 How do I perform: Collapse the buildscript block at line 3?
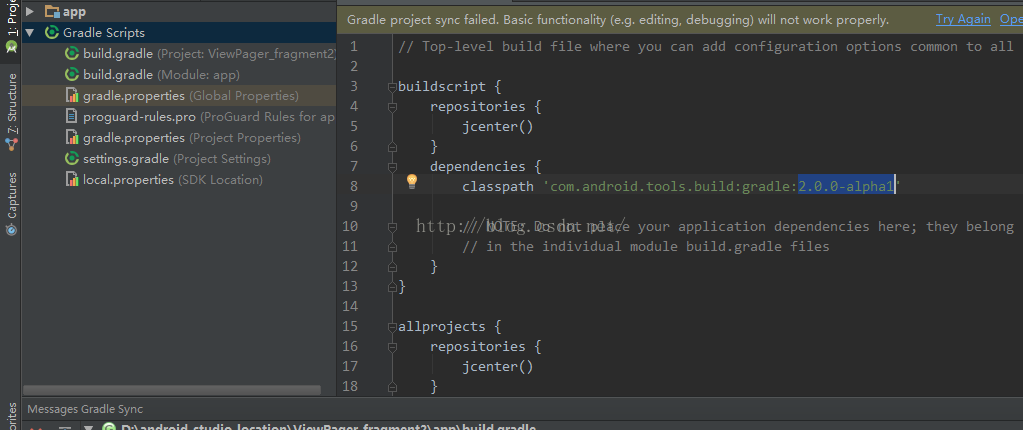coord(392,87)
